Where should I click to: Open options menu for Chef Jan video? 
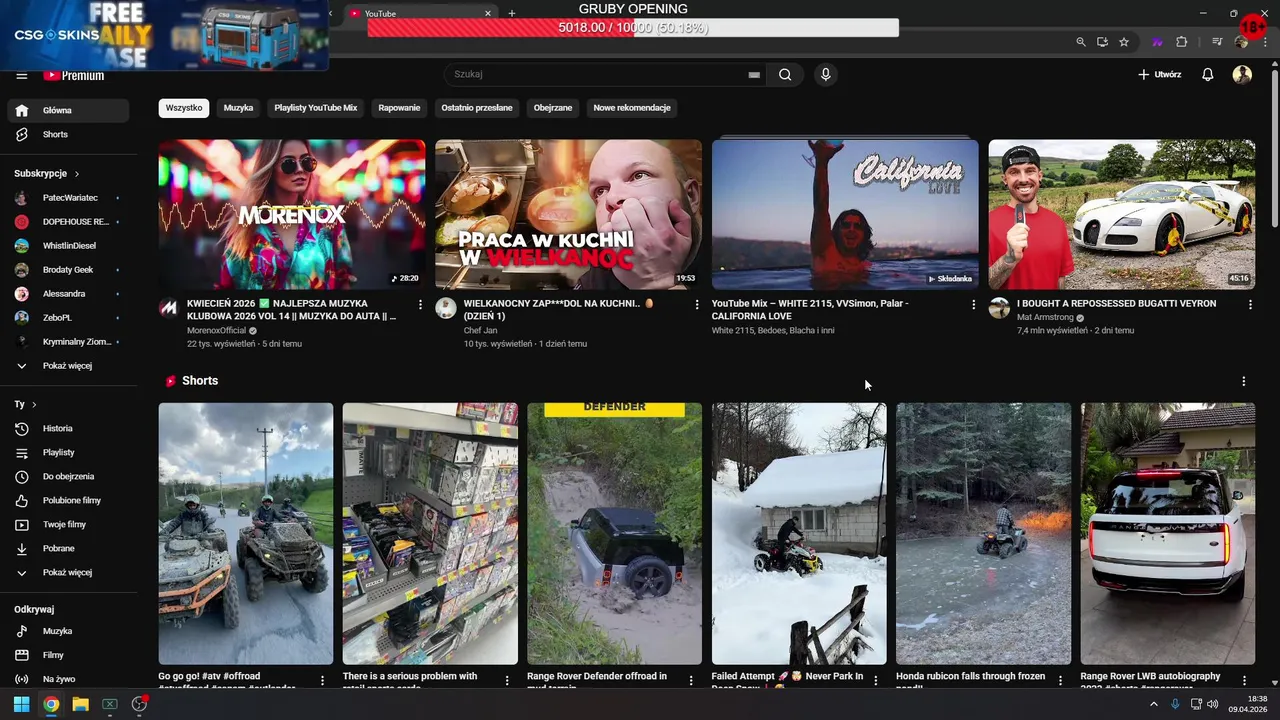tap(697, 304)
